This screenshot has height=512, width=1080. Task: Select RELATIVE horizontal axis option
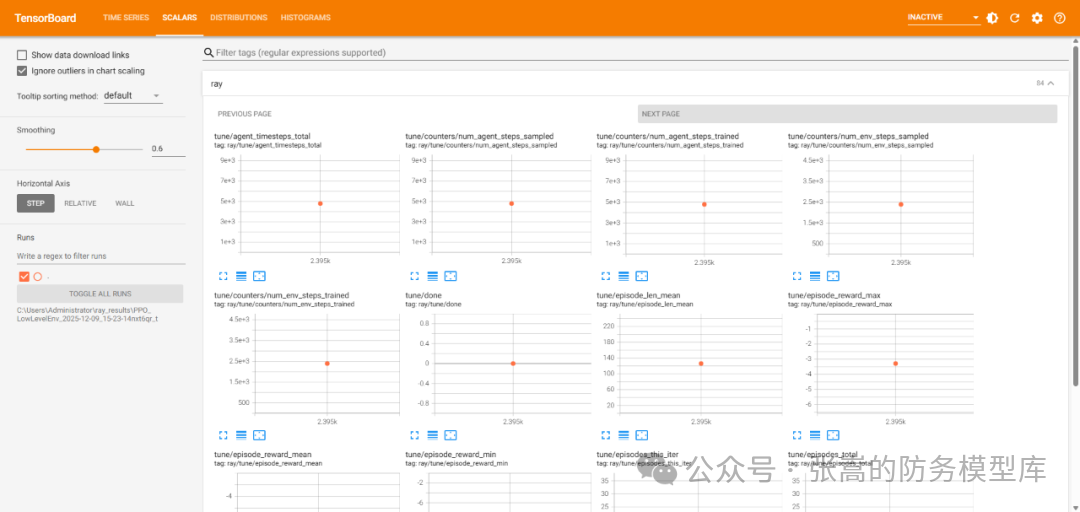pos(81,203)
